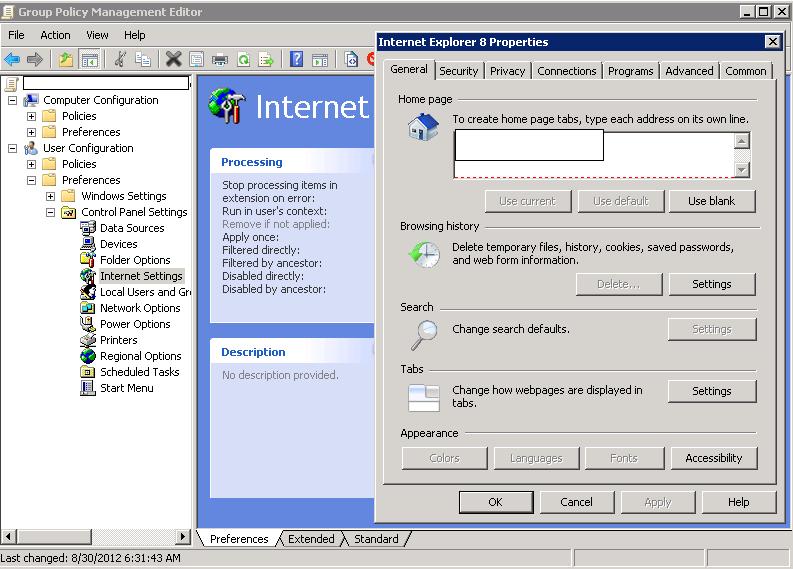Click OK in the properties dialog
793x569 pixels.
coord(496,502)
